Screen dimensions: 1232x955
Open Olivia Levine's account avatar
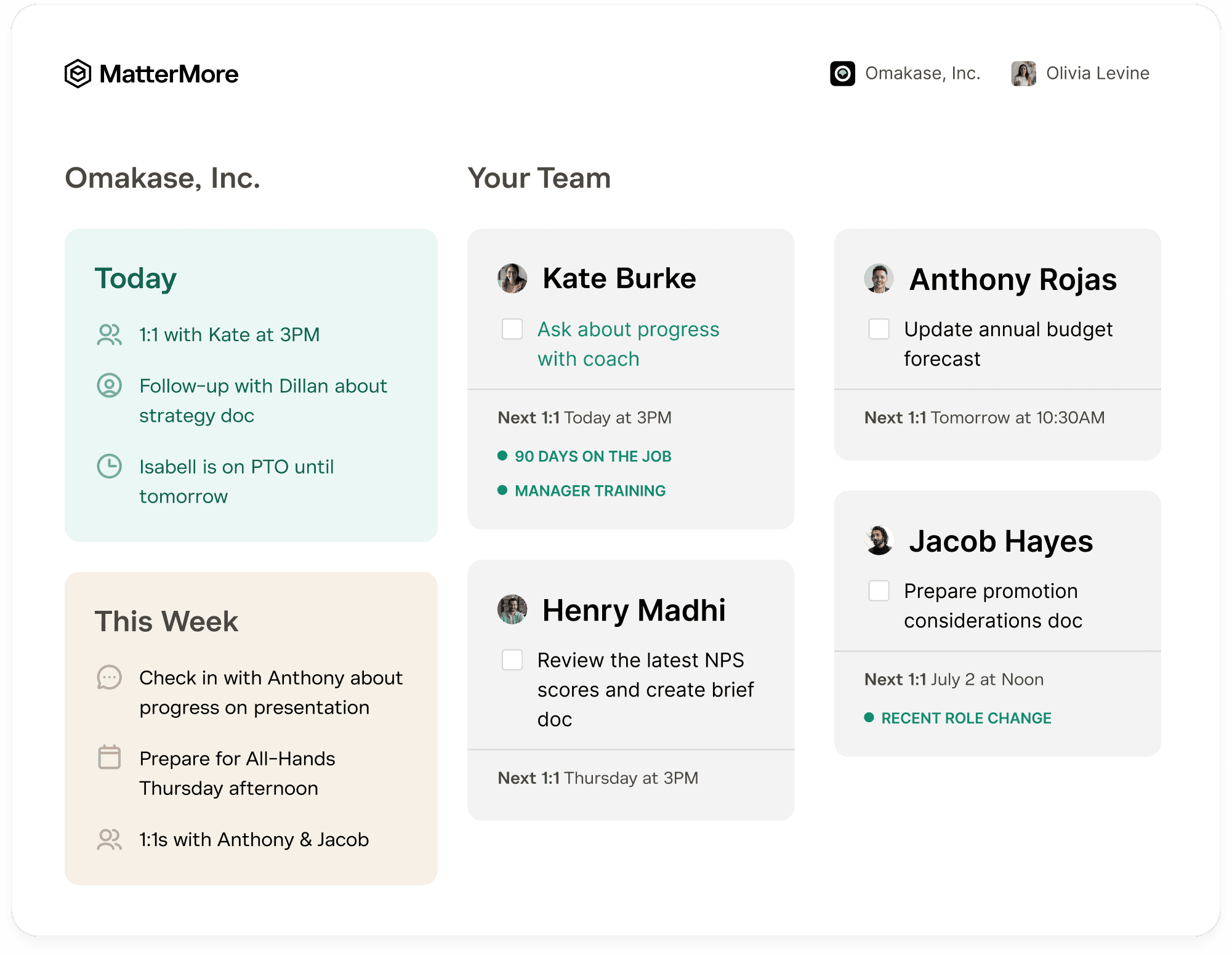coord(1024,73)
